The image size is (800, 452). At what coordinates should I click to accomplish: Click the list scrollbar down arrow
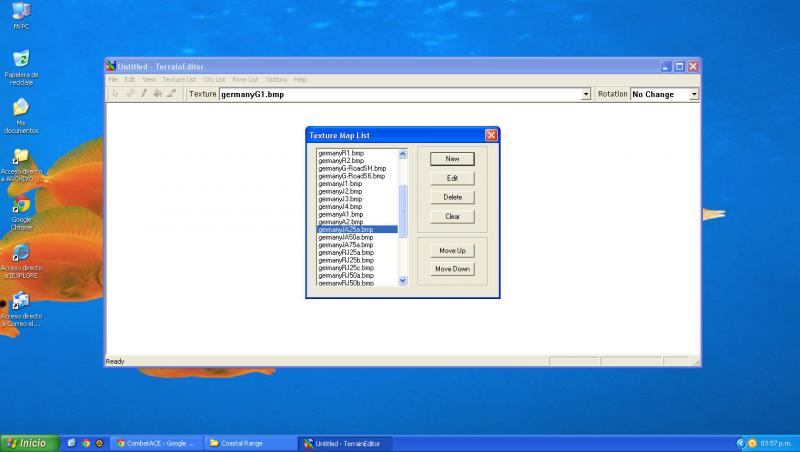click(x=403, y=281)
